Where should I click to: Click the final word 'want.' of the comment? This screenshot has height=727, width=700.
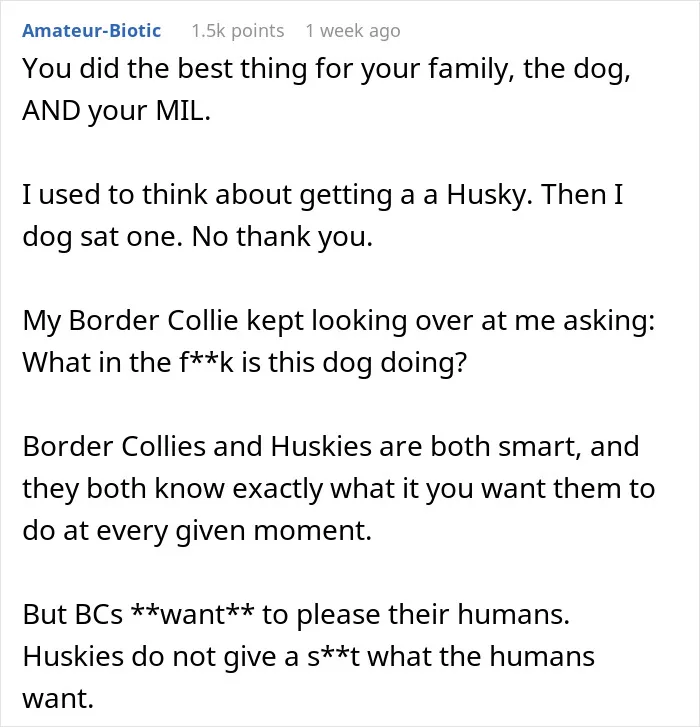point(58,699)
